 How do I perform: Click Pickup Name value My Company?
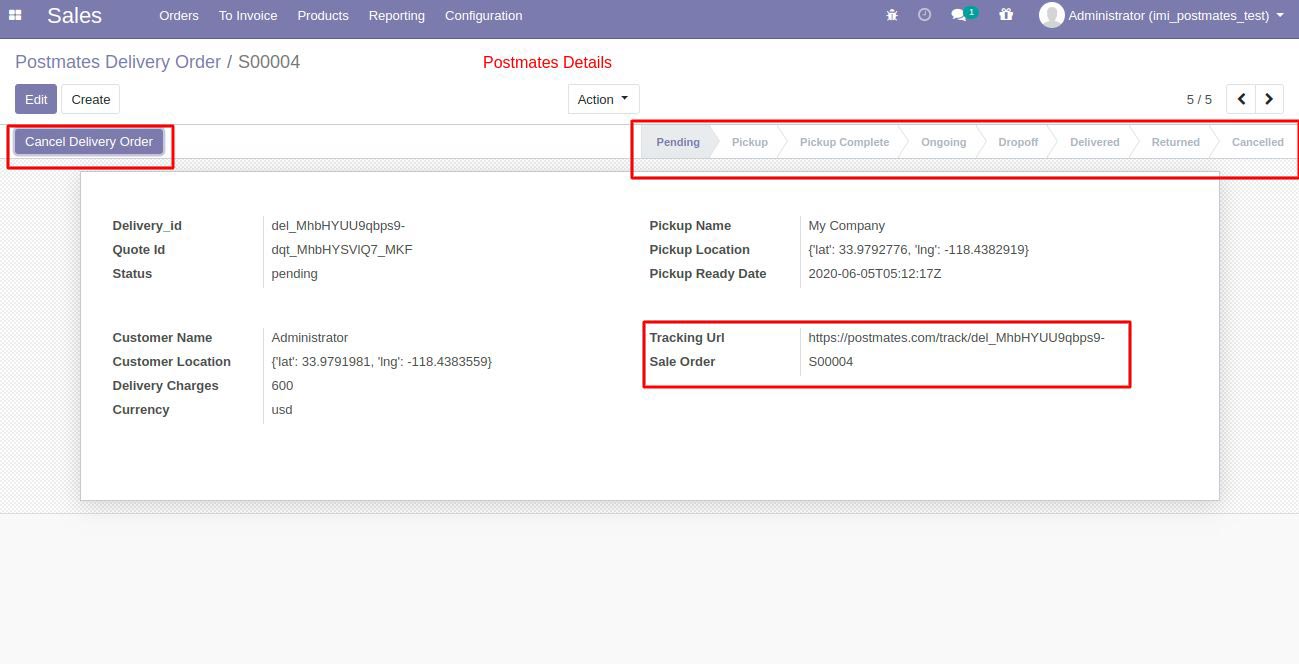click(846, 226)
